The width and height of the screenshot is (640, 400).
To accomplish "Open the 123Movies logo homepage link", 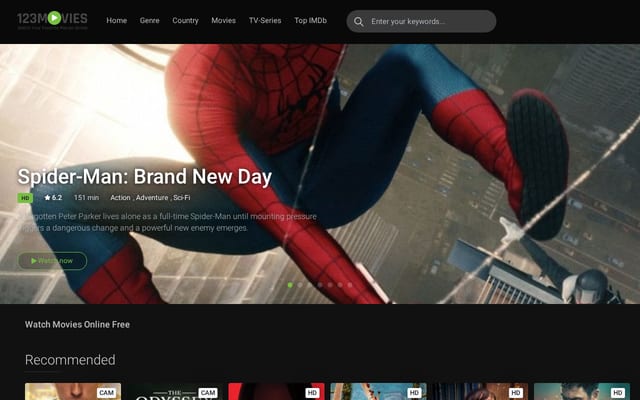I will (52, 20).
